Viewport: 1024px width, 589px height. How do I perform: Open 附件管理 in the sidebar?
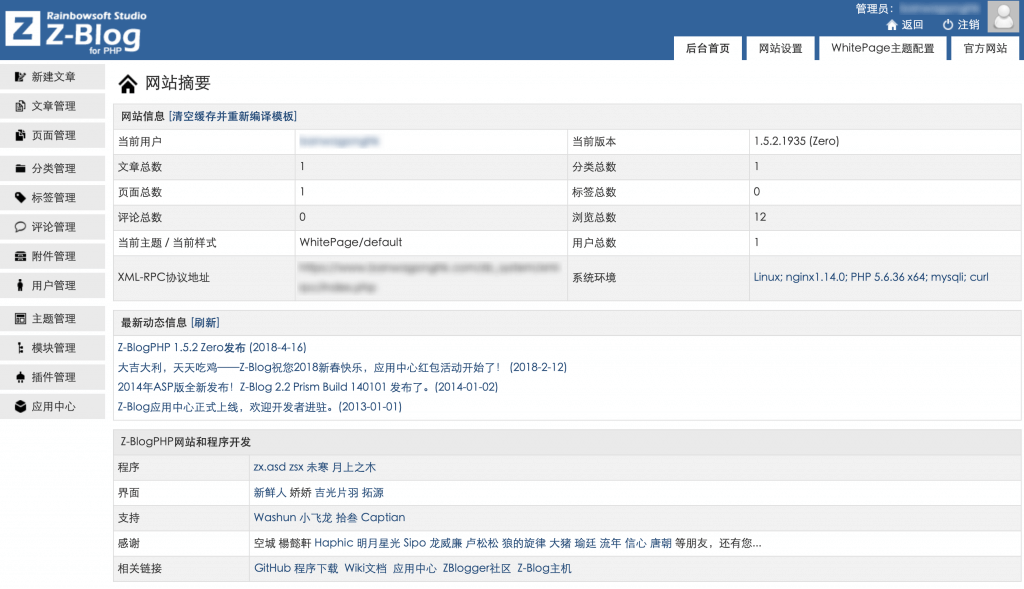click(52, 256)
